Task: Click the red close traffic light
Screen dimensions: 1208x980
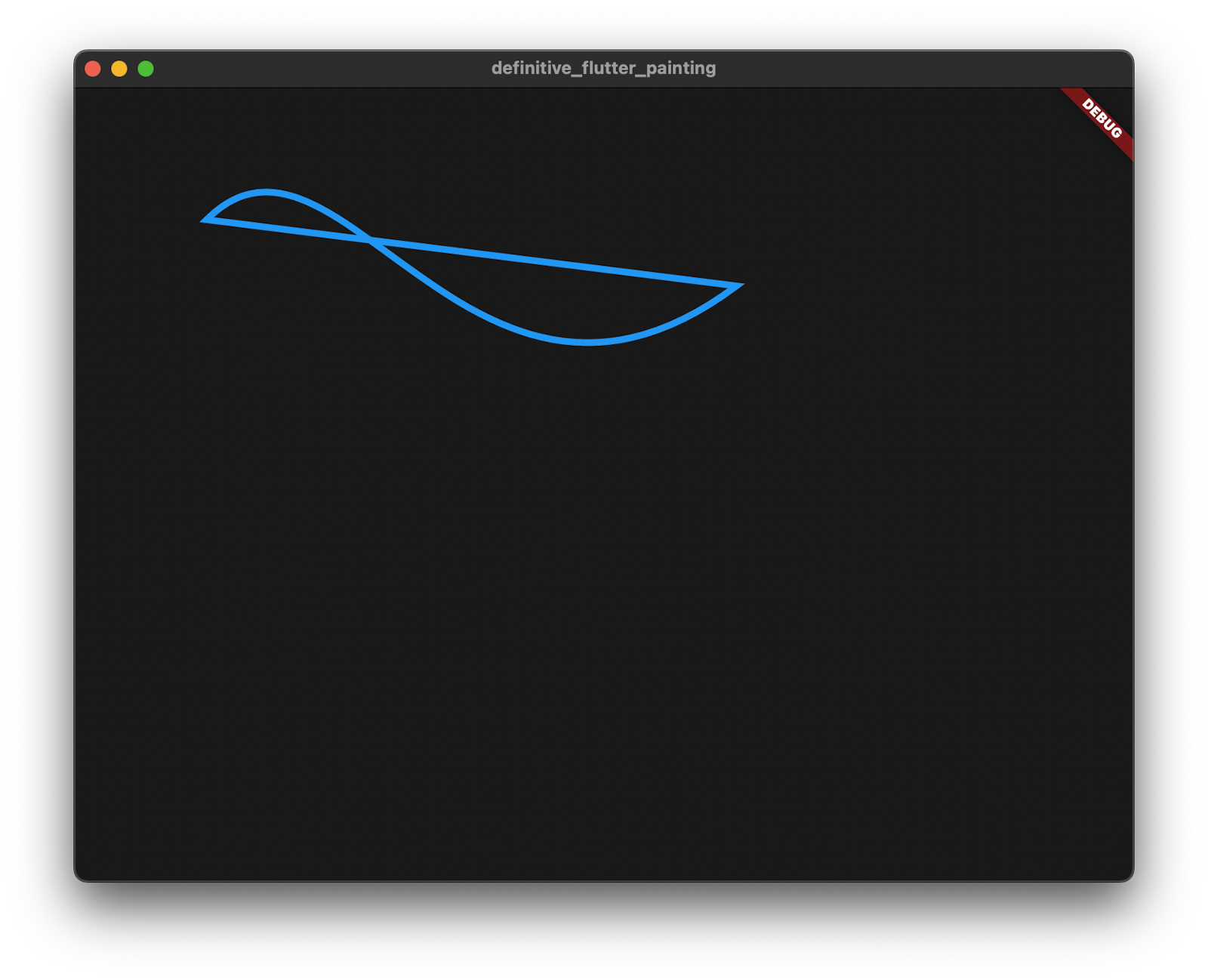Action: click(92, 69)
